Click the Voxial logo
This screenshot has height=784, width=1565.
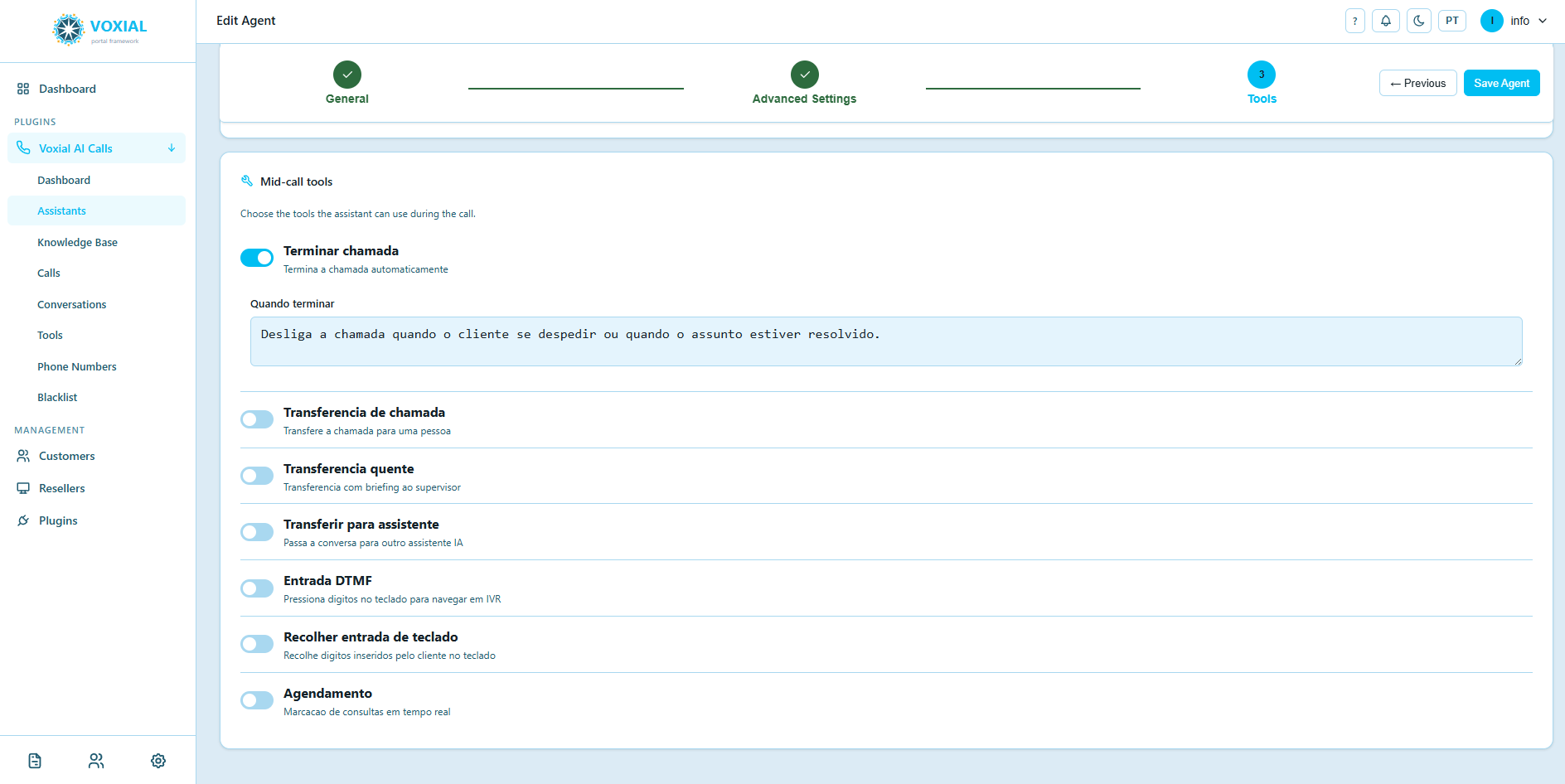pos(99,30)
